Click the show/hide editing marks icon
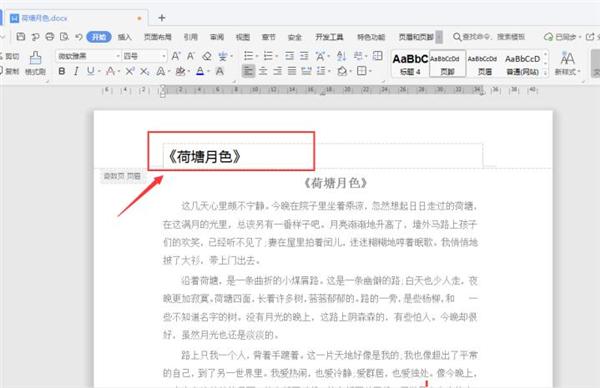 (x=358, y=56)
